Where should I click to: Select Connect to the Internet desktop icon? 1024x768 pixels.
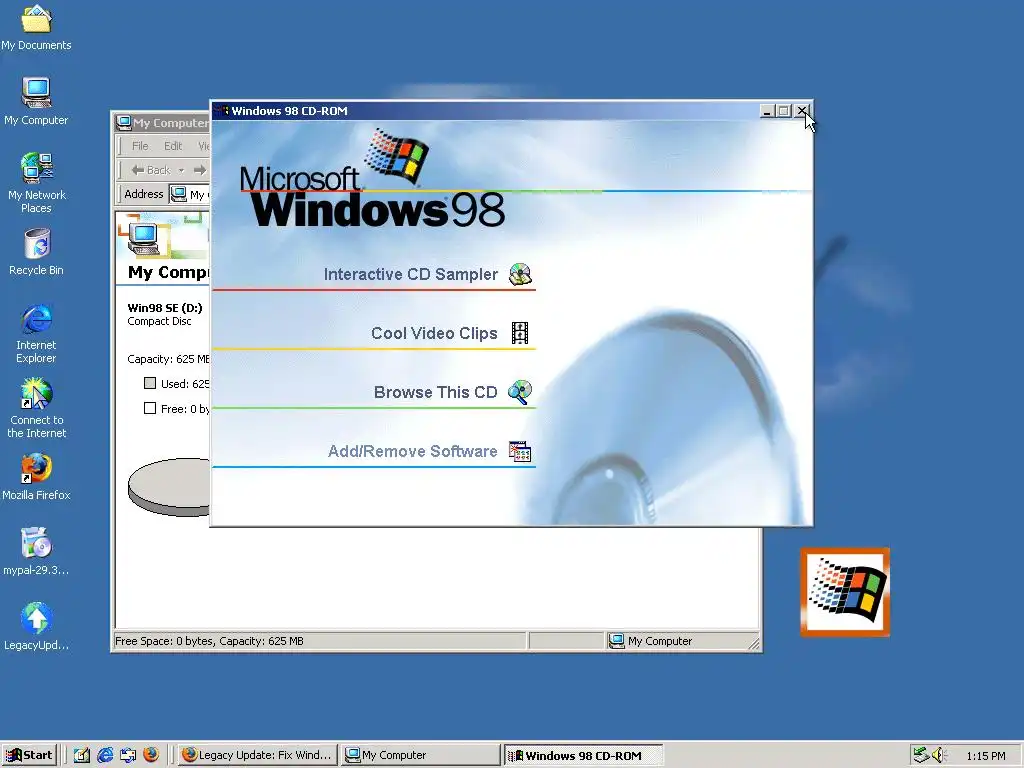[36, 408]
